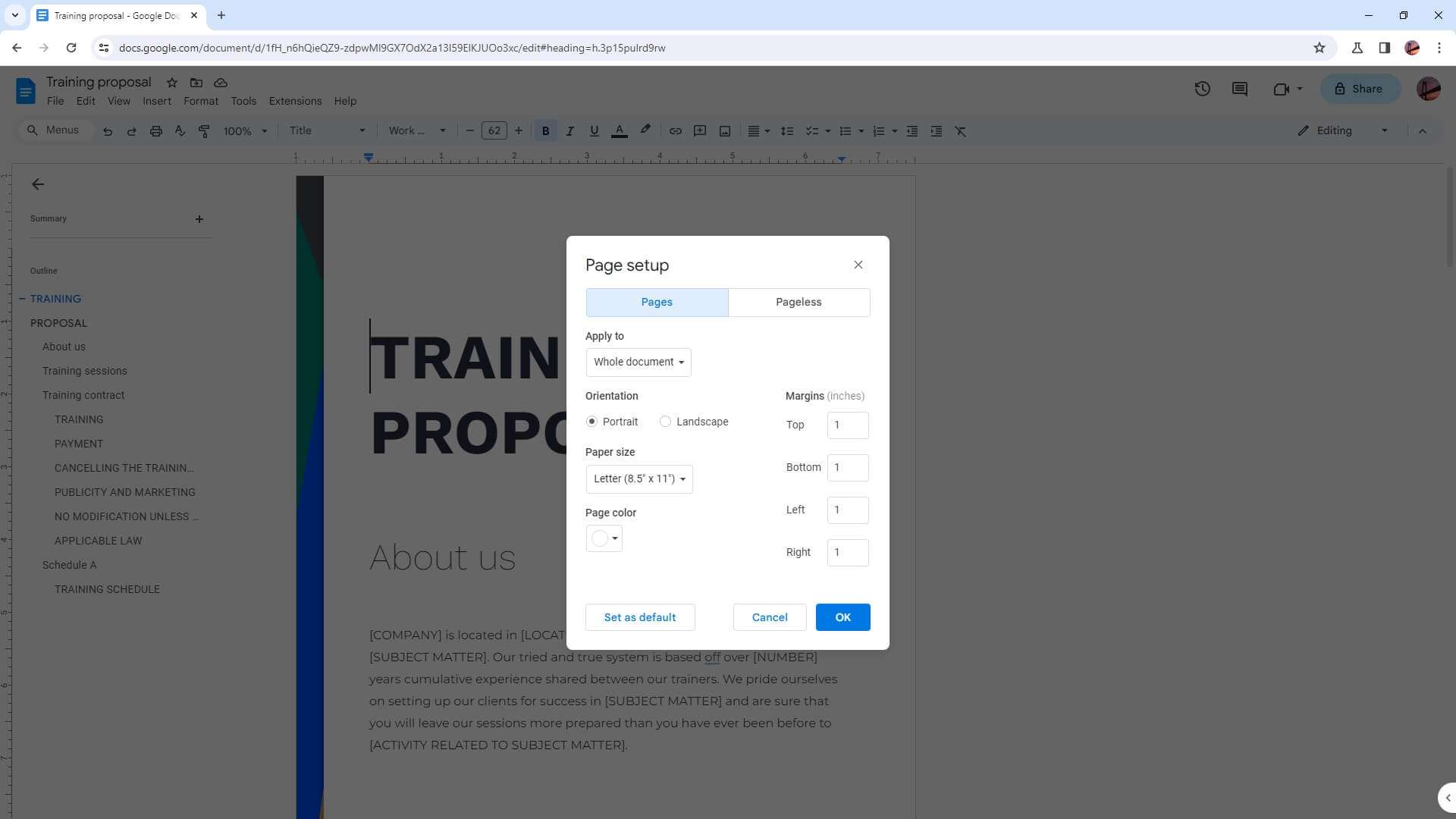Click the Insert link icon
Screen dimensions: 1456x819
[x=675, y=131]
